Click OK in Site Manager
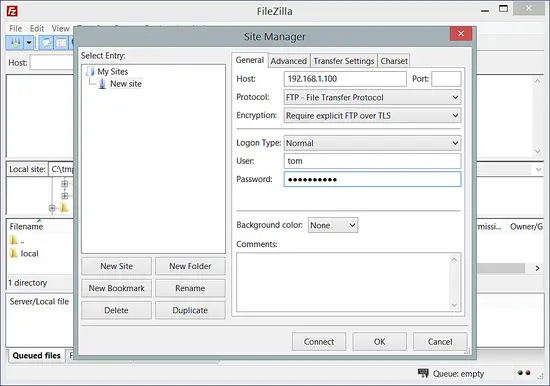Viewport: 550px width, 386px height. pyautogui.click(x=380, y=342)
